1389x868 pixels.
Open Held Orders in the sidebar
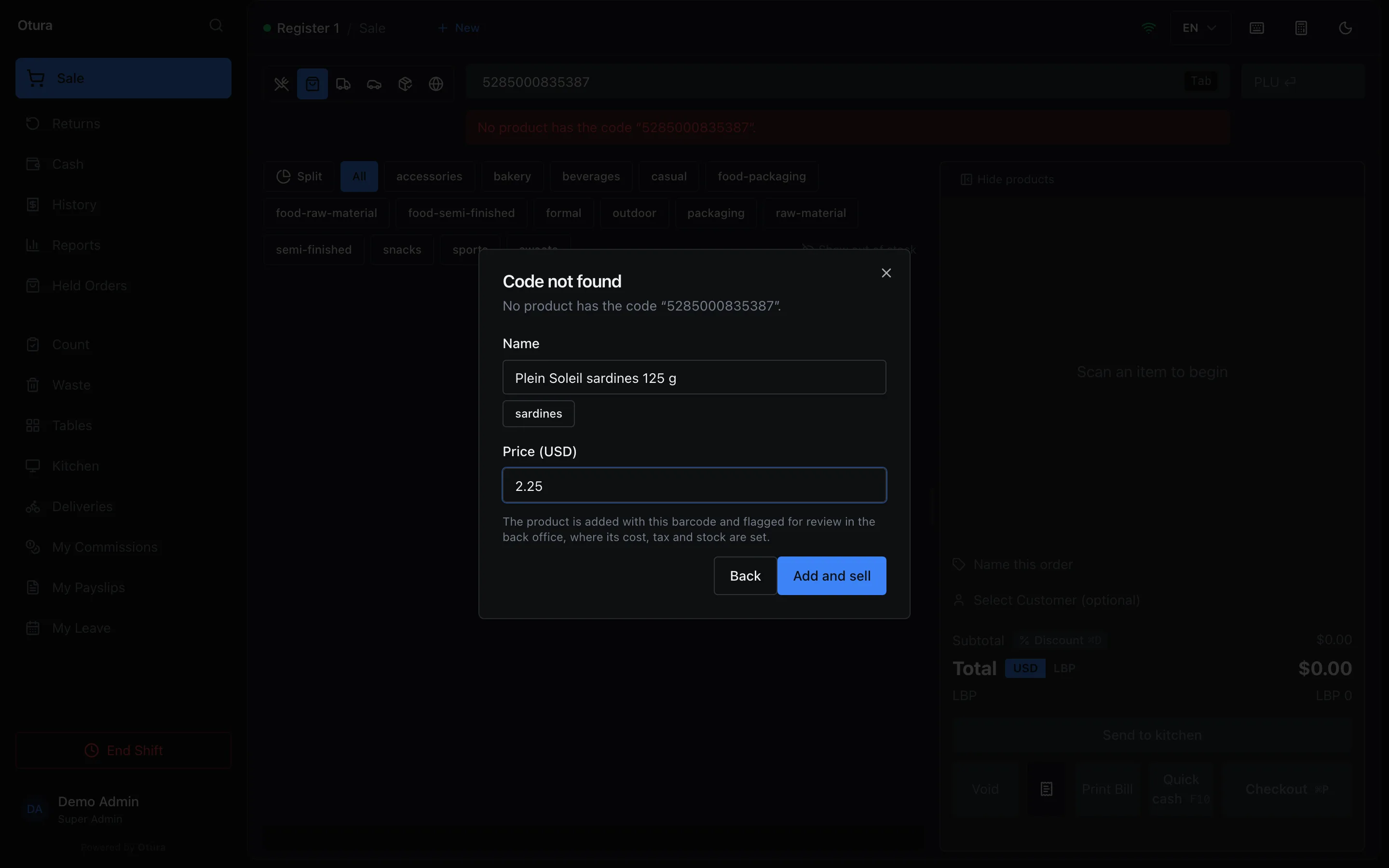coord(123,286)
